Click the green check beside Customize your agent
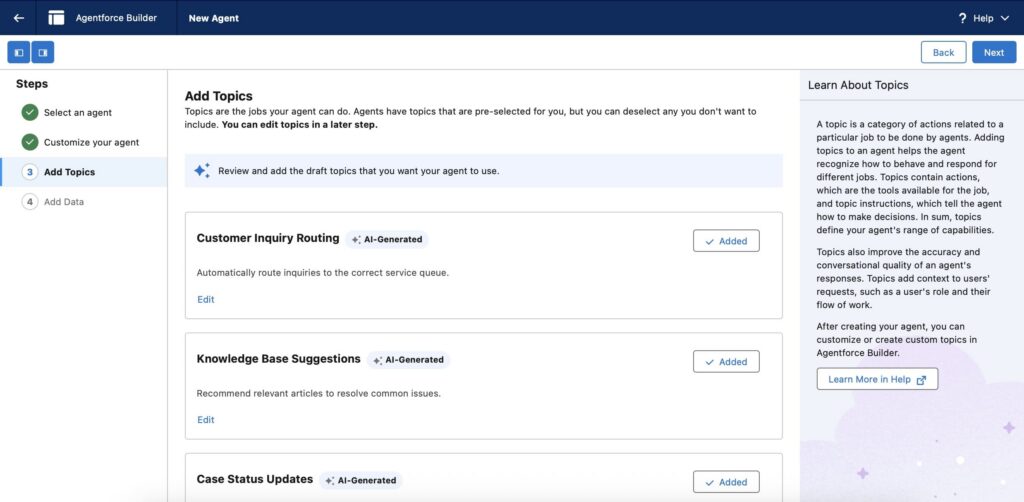This screenshot has width=1024, height=502. coord(29,142)
